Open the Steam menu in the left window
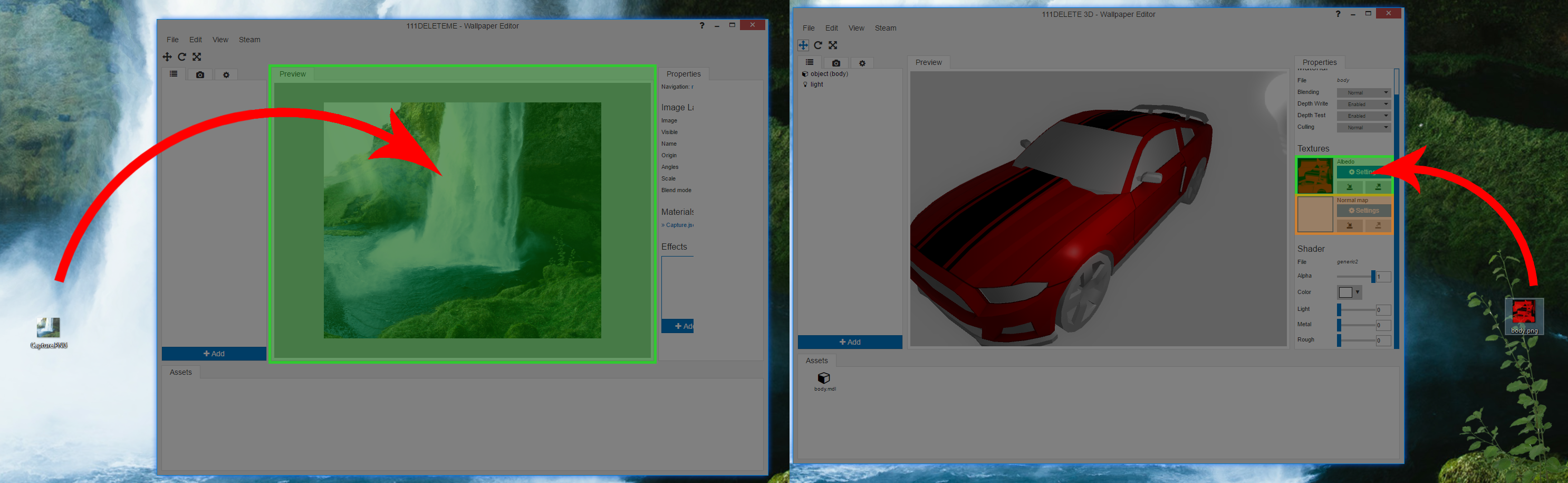Viewport: 1568px width, 483px height. 249,40
